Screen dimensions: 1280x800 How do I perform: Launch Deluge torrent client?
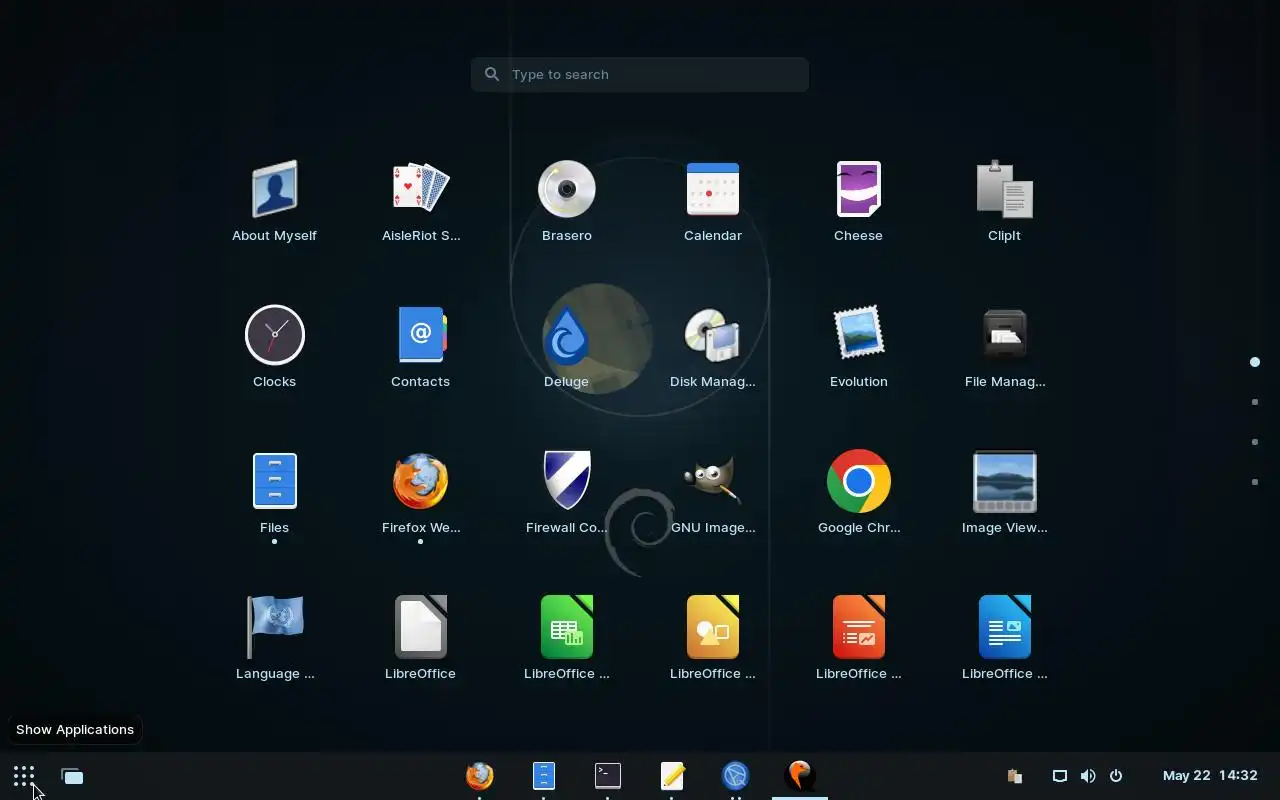point(566,335)
